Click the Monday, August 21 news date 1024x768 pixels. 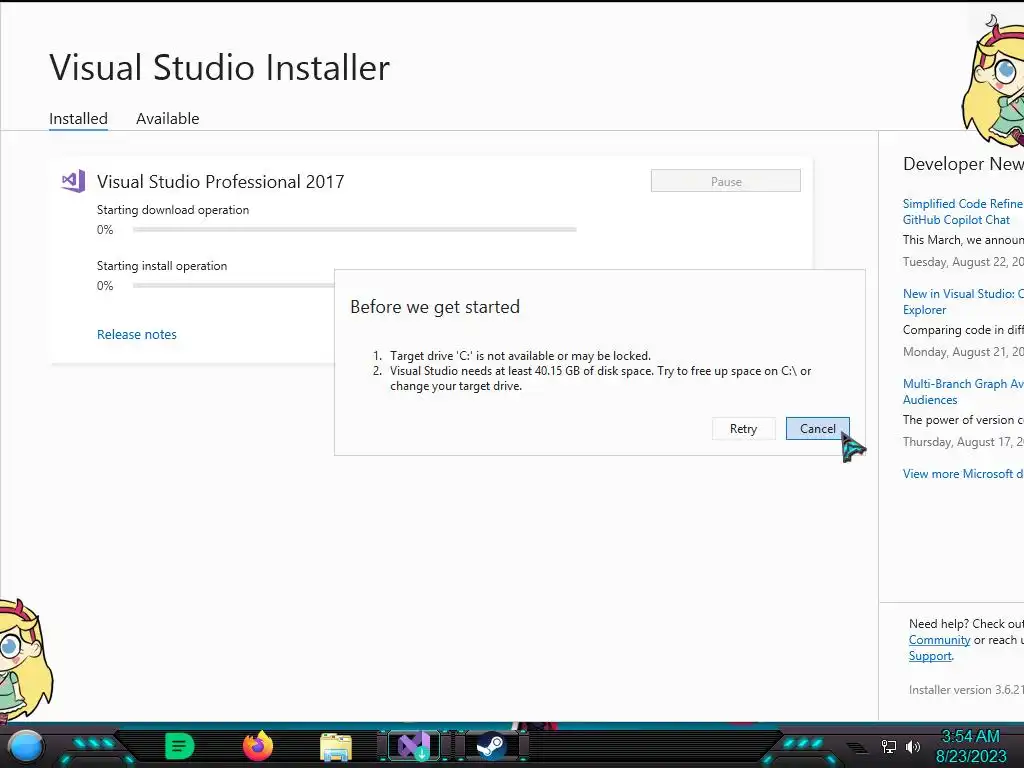[x=963, y=352]
